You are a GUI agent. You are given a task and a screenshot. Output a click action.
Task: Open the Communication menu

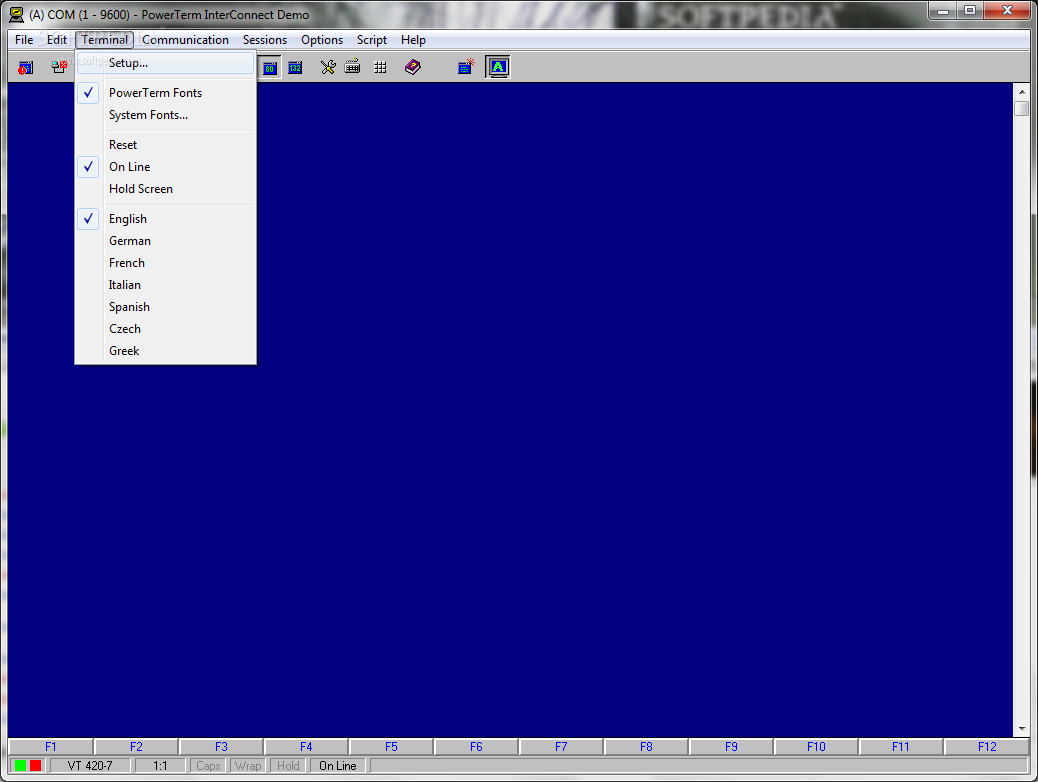click(x=185, y=40)
